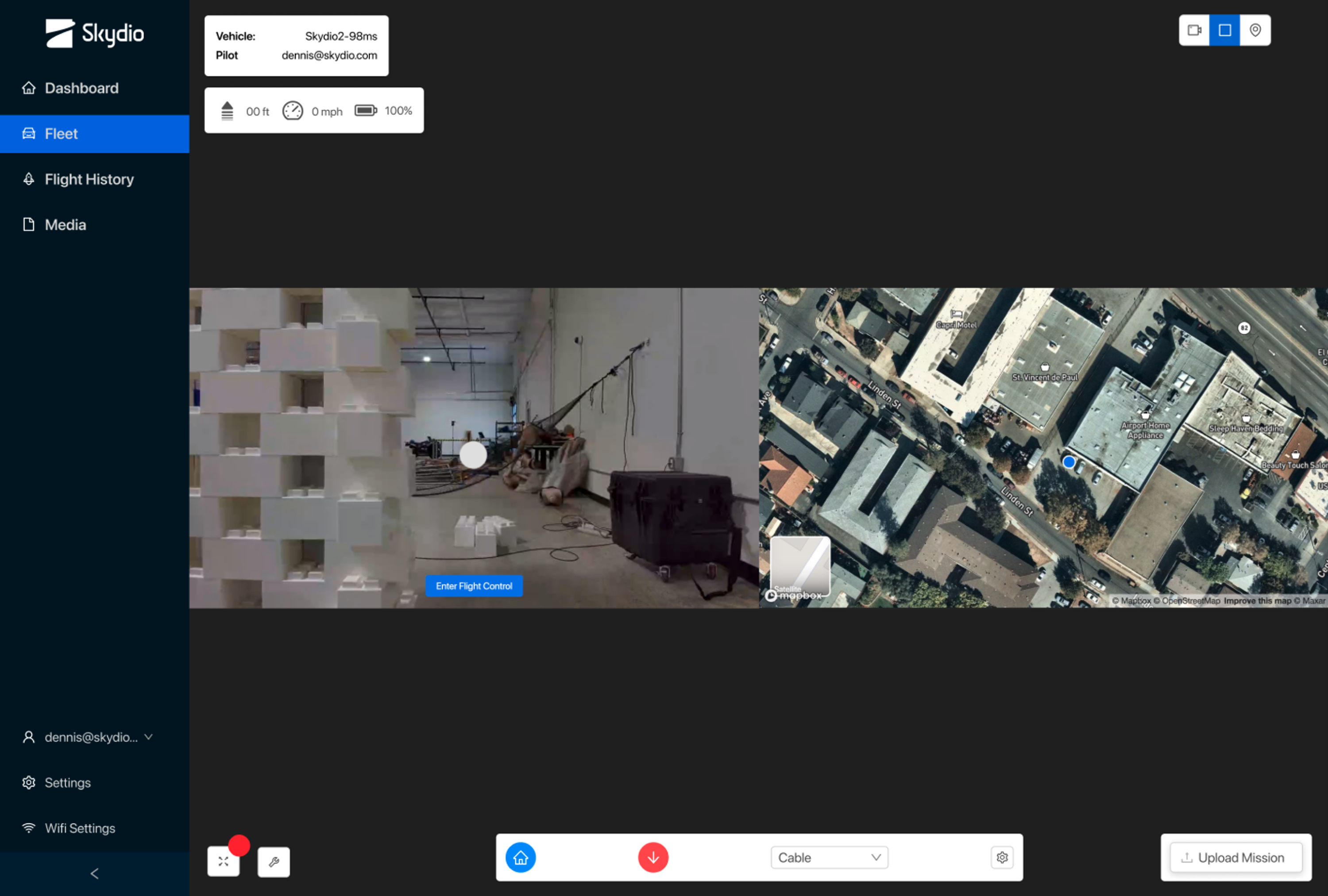Open flight settings gear beside Cable dropdown
The image size is (1328, 896).
click(1002, 857)
